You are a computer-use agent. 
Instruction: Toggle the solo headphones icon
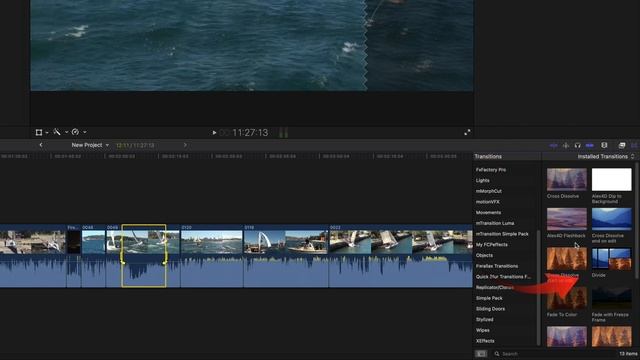coord(577,145)
